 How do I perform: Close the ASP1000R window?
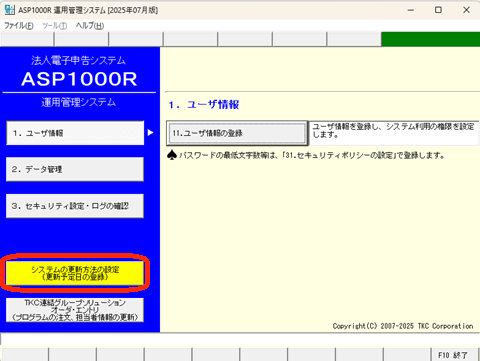pyautogui.click(x=466, y=10)
